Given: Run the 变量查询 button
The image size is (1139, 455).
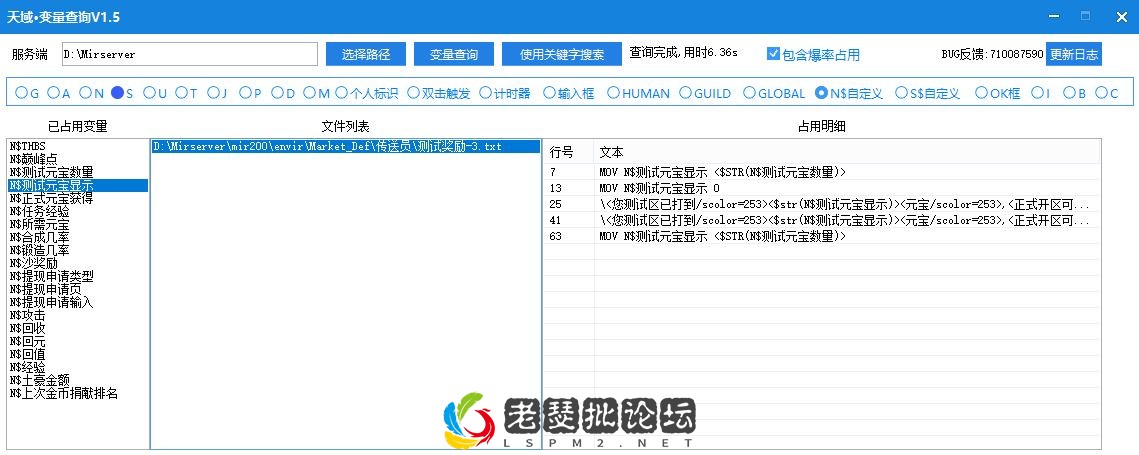Looking at the screenshot, I should pyautogui.click(x=454, y=54).
